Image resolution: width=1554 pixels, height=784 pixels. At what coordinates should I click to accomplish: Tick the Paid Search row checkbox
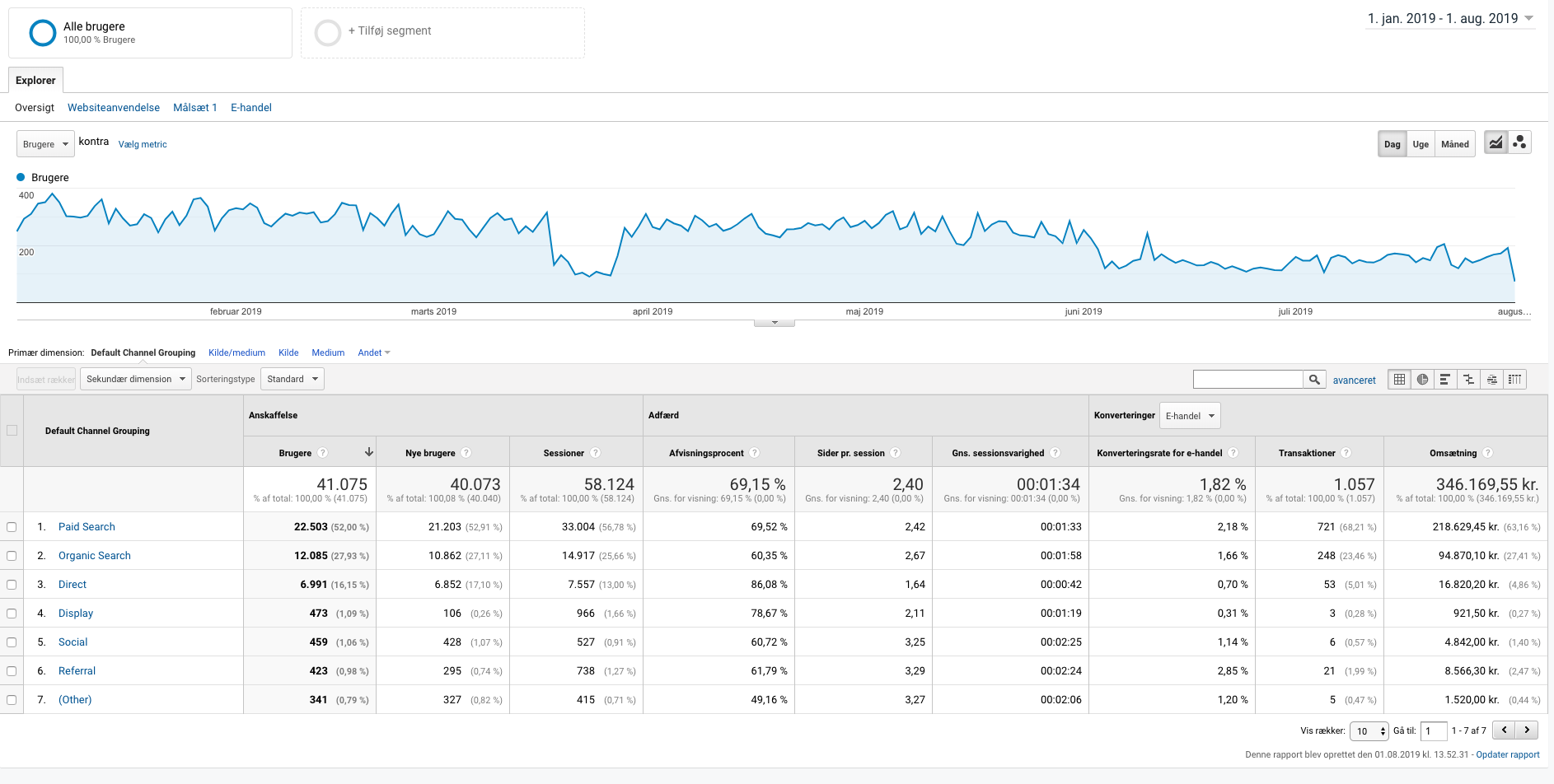[x=12, y=527]
